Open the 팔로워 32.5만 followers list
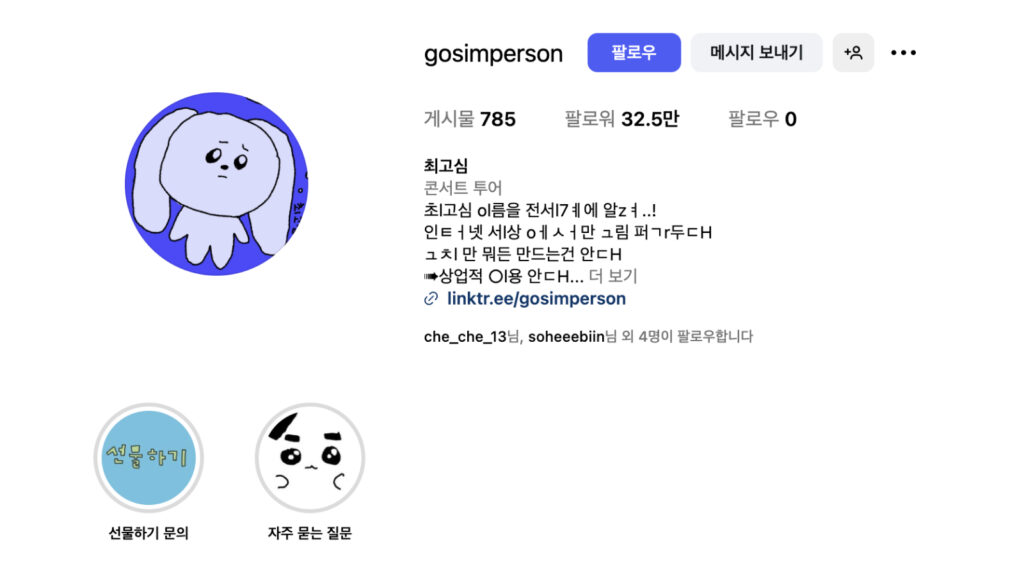1024x576 pixels. click(x=621, y=119)
